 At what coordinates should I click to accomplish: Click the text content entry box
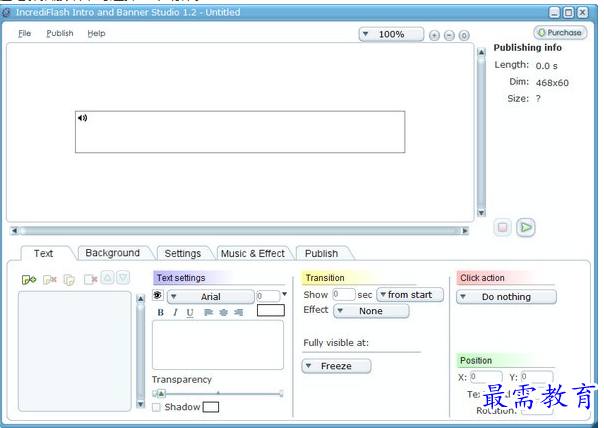coord(218,345)
